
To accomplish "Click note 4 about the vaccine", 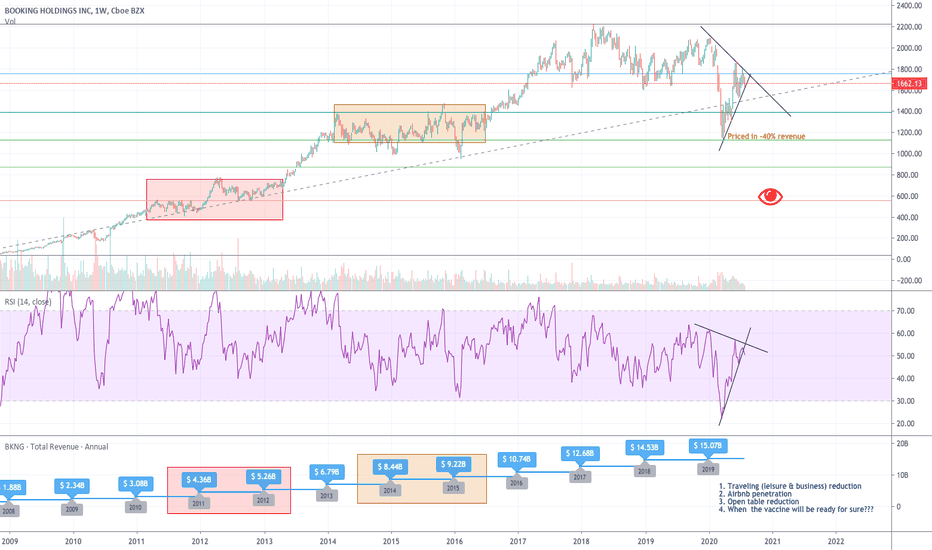I will 796,510.
